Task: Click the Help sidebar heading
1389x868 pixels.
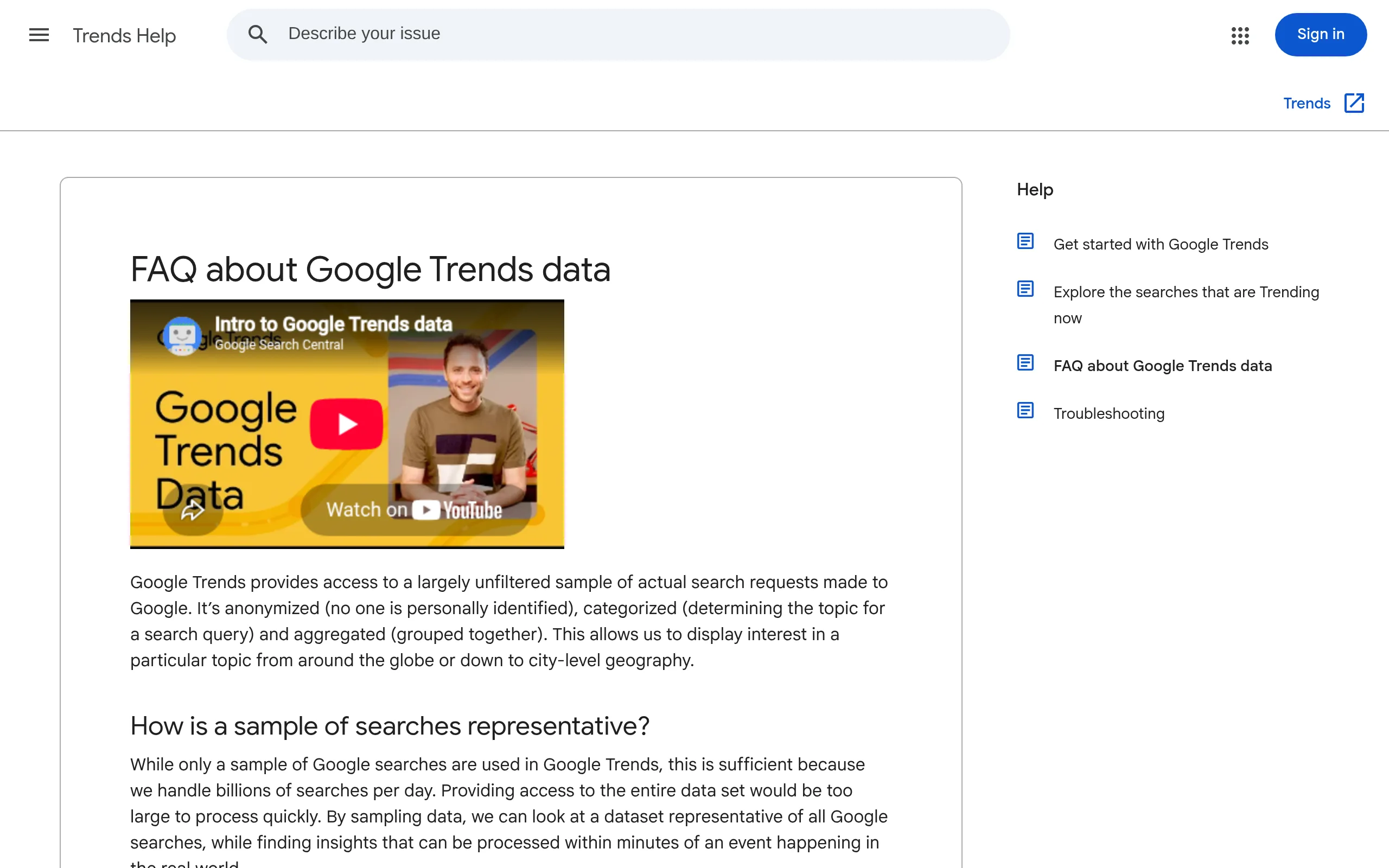Action: [1035, 189]
